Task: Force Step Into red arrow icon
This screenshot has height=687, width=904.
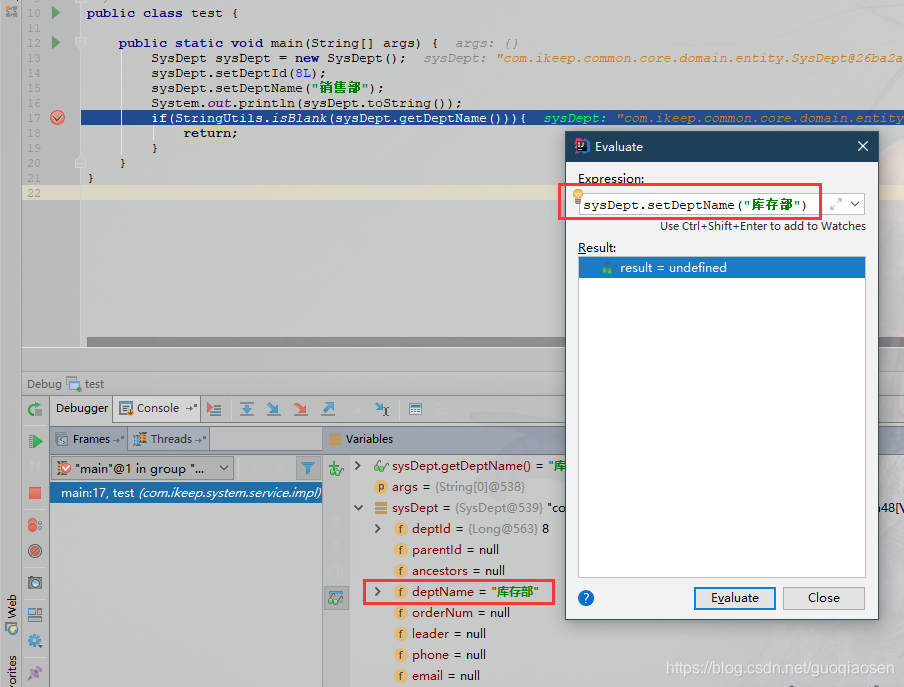Action: [300, 409]
